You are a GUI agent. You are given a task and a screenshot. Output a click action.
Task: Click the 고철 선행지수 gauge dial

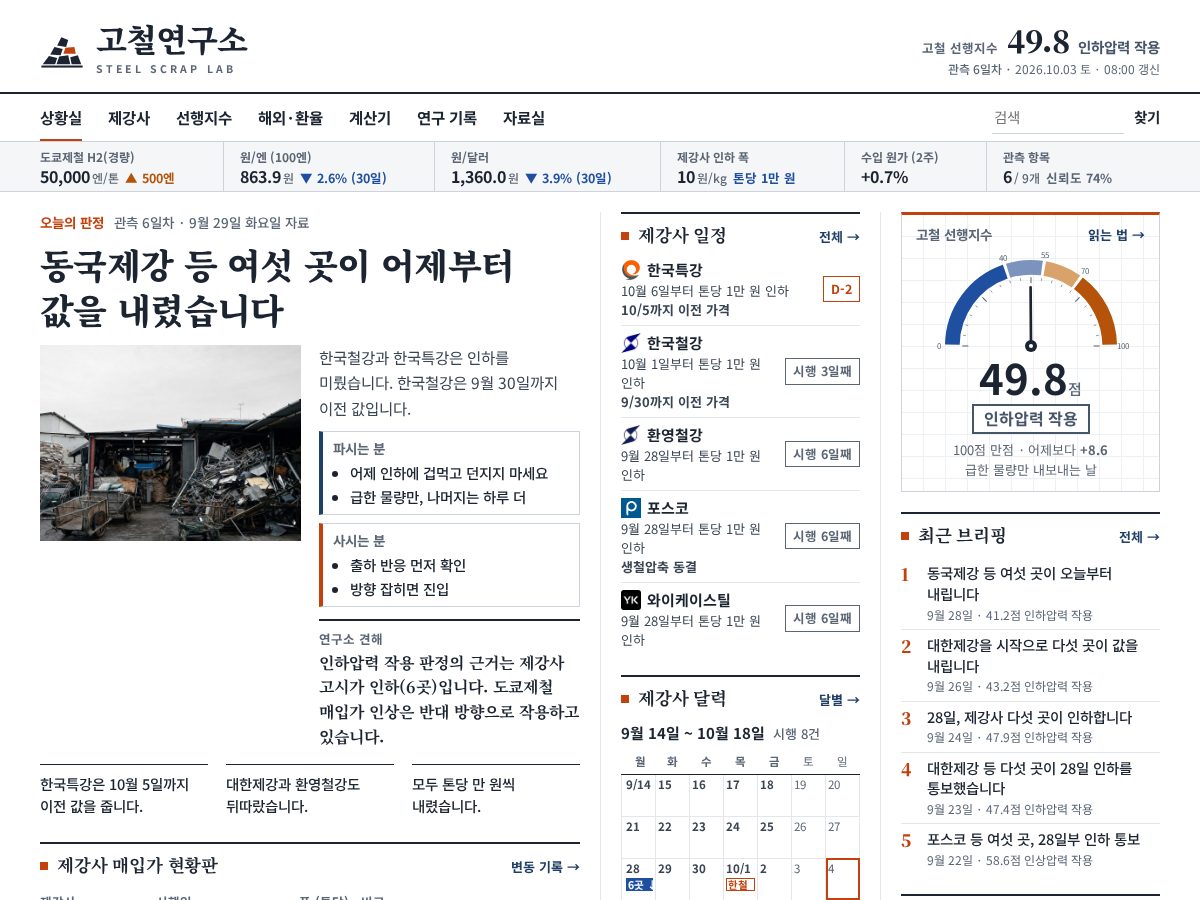(1030, 303)
